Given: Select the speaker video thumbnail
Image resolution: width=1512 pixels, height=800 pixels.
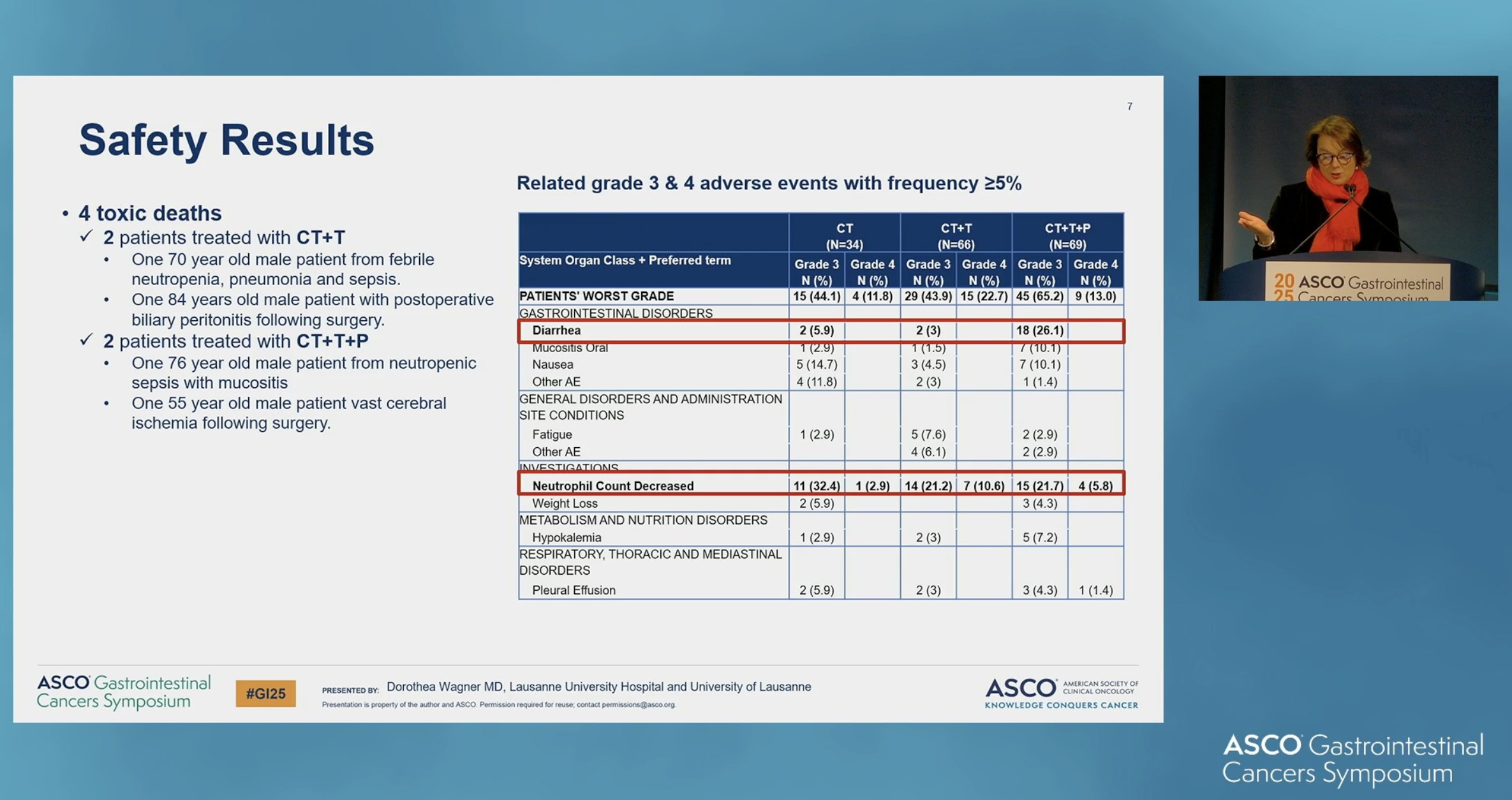Looking at the screenshot, I should pos(1348,188).
